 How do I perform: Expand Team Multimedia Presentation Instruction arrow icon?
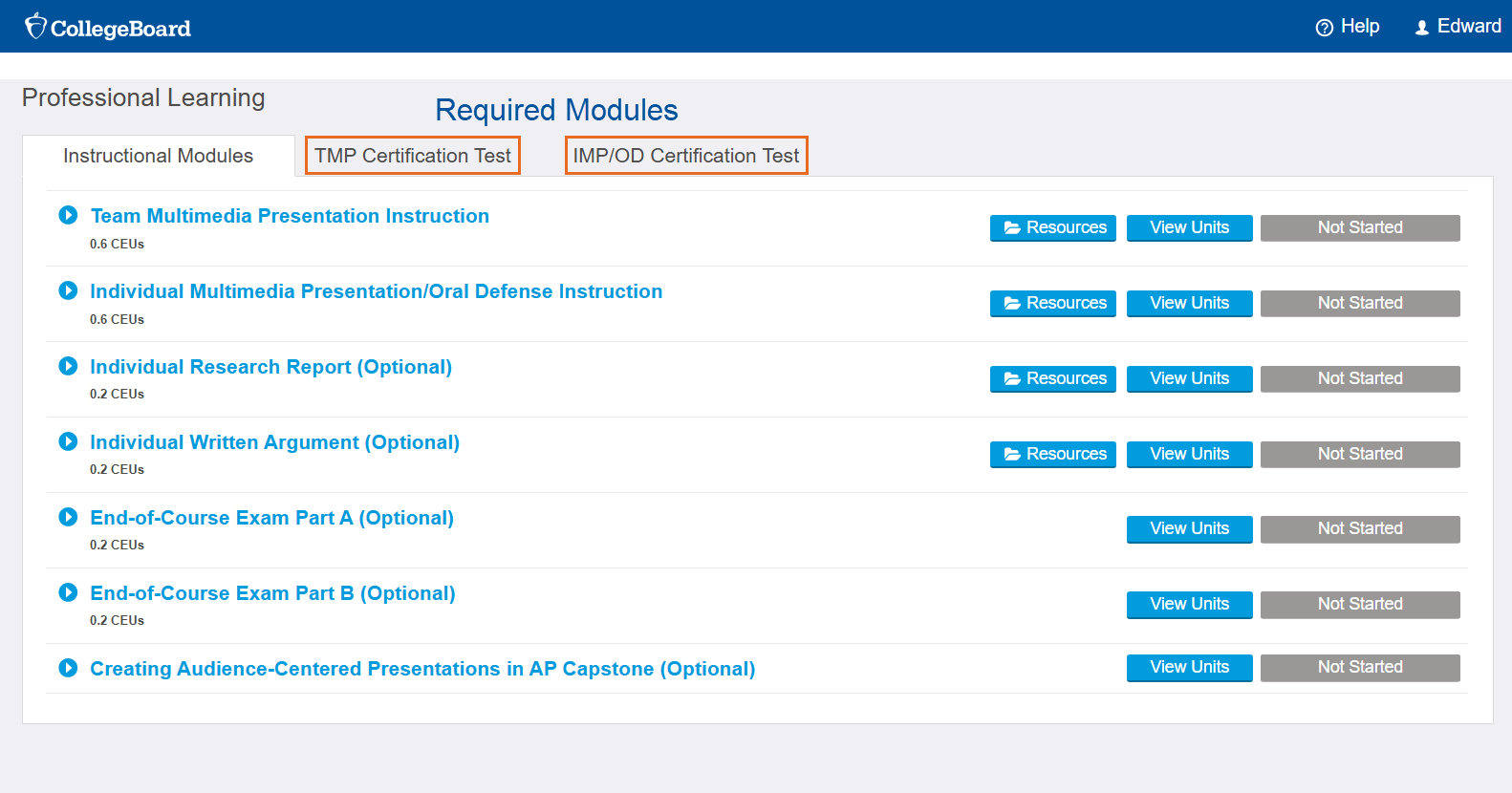pos(68,215)
